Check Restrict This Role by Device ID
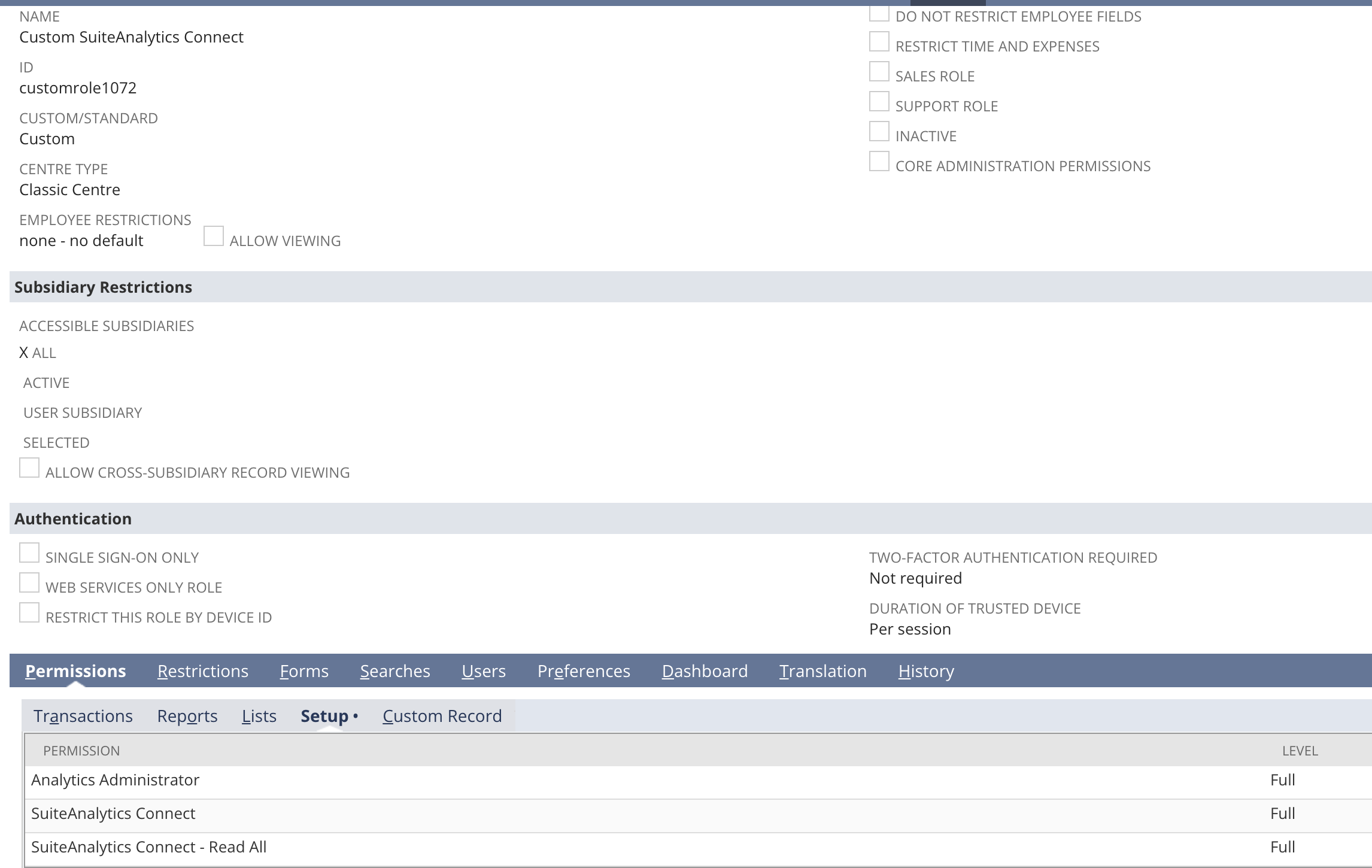The image size is (1372, 868). (29, 612)
